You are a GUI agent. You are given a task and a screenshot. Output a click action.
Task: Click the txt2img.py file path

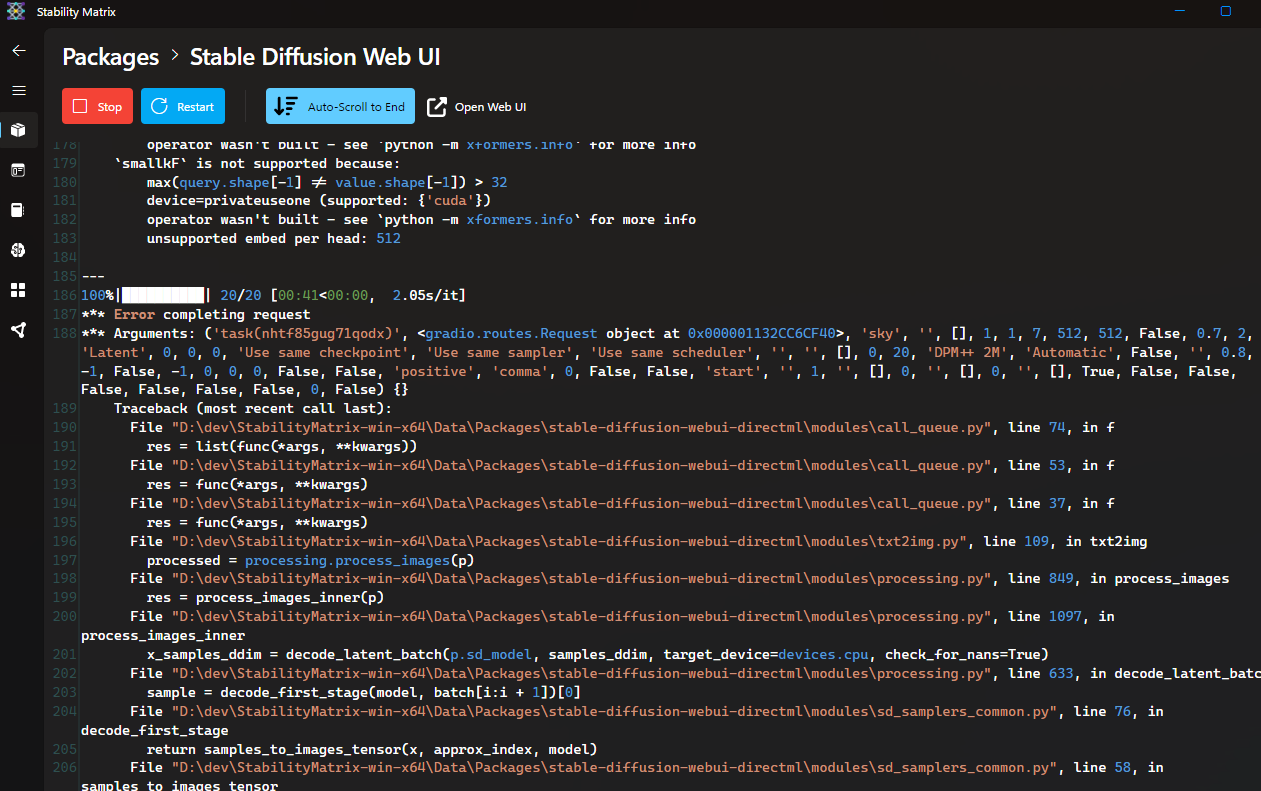coord(570,541)
